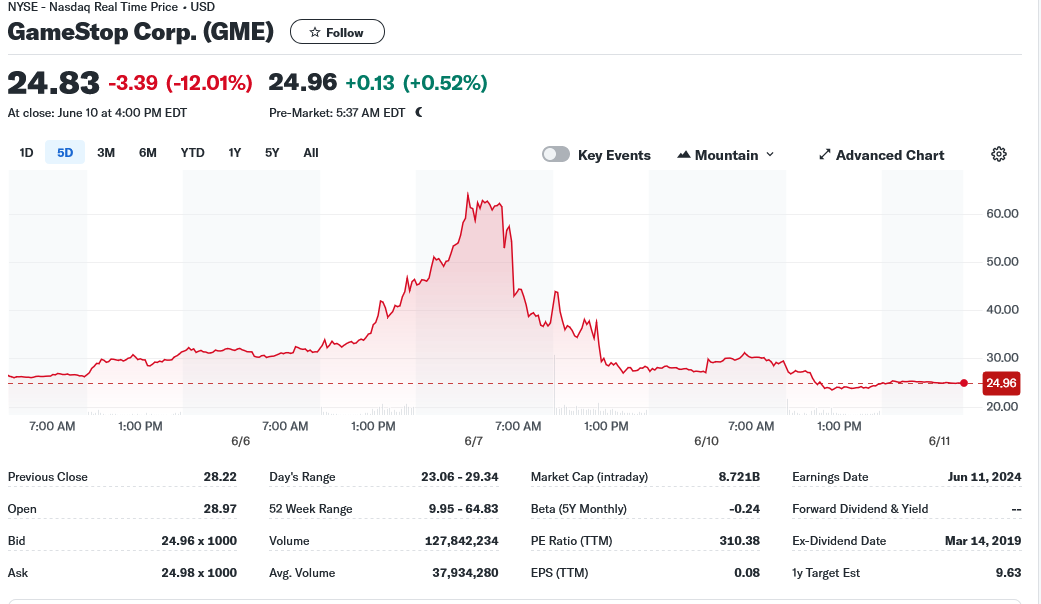Click the PE Ratio (TTM) value 310.38
This screenshot has height=604, width=1041.
point(740,540)
